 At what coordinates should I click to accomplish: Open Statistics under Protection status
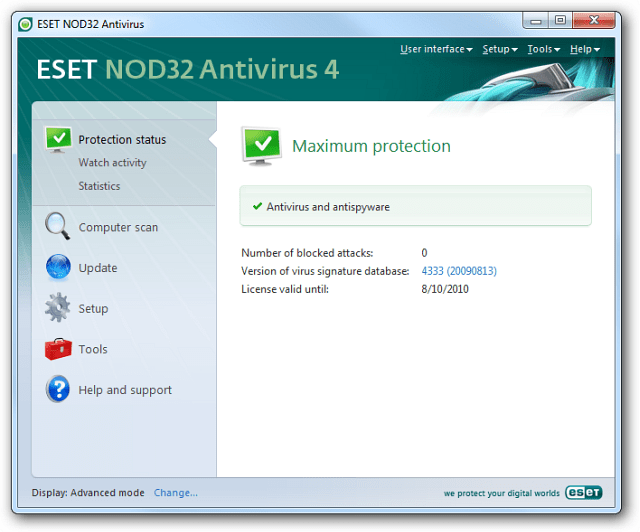click(x=99, y=186)
